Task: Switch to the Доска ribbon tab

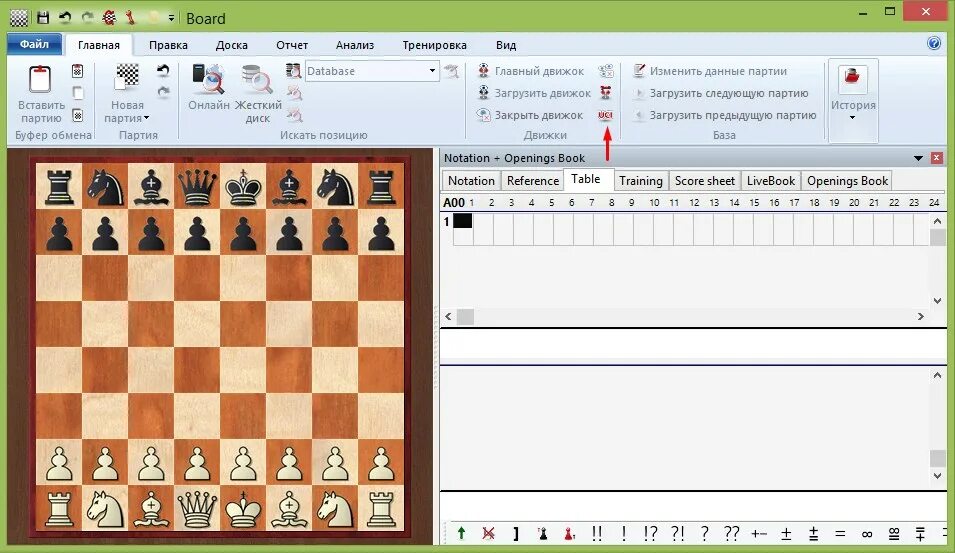Action: click(231, 45)
